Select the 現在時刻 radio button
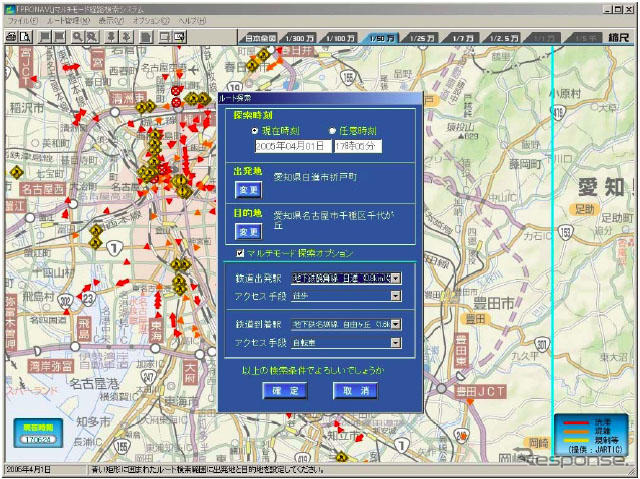Image resolution: width=640 pixels, height=479 pixels. coord(255,130)
